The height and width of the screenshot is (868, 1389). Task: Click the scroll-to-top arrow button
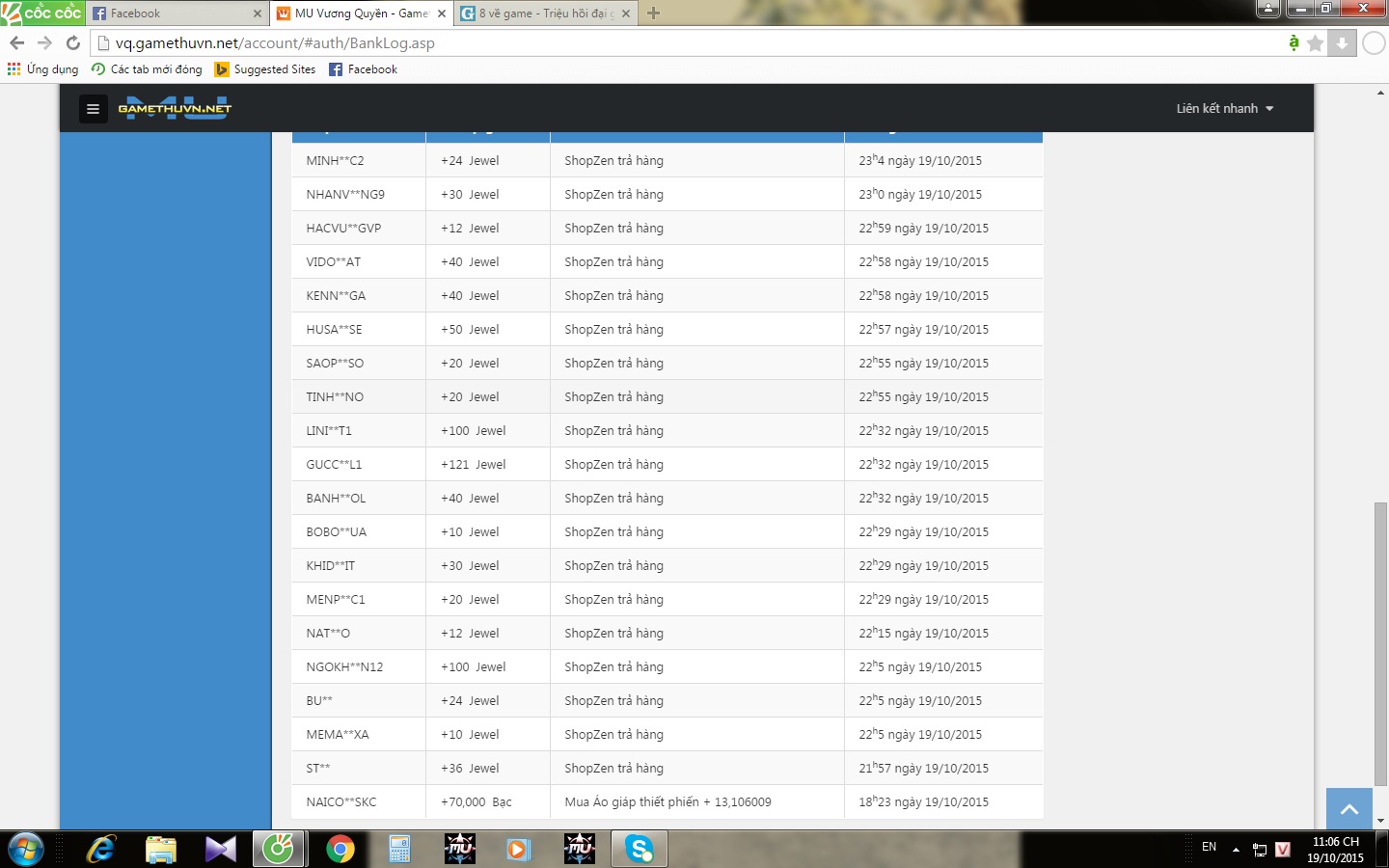click(1348, 808)
